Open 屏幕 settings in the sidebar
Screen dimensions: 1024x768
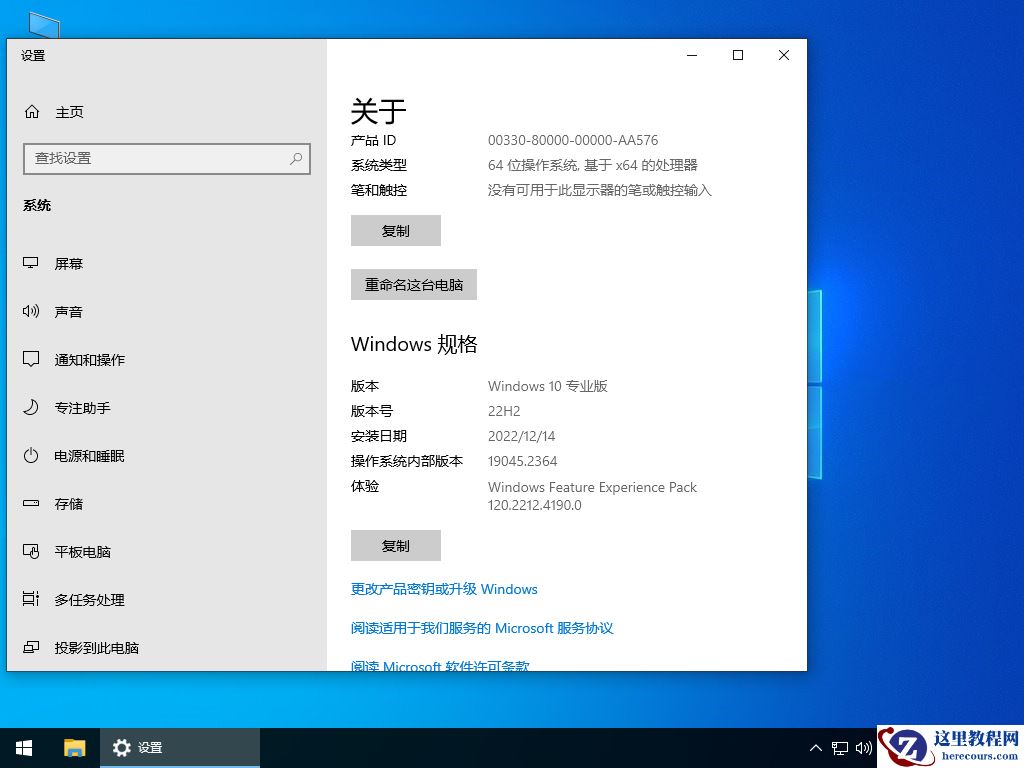tap(69, 263)
